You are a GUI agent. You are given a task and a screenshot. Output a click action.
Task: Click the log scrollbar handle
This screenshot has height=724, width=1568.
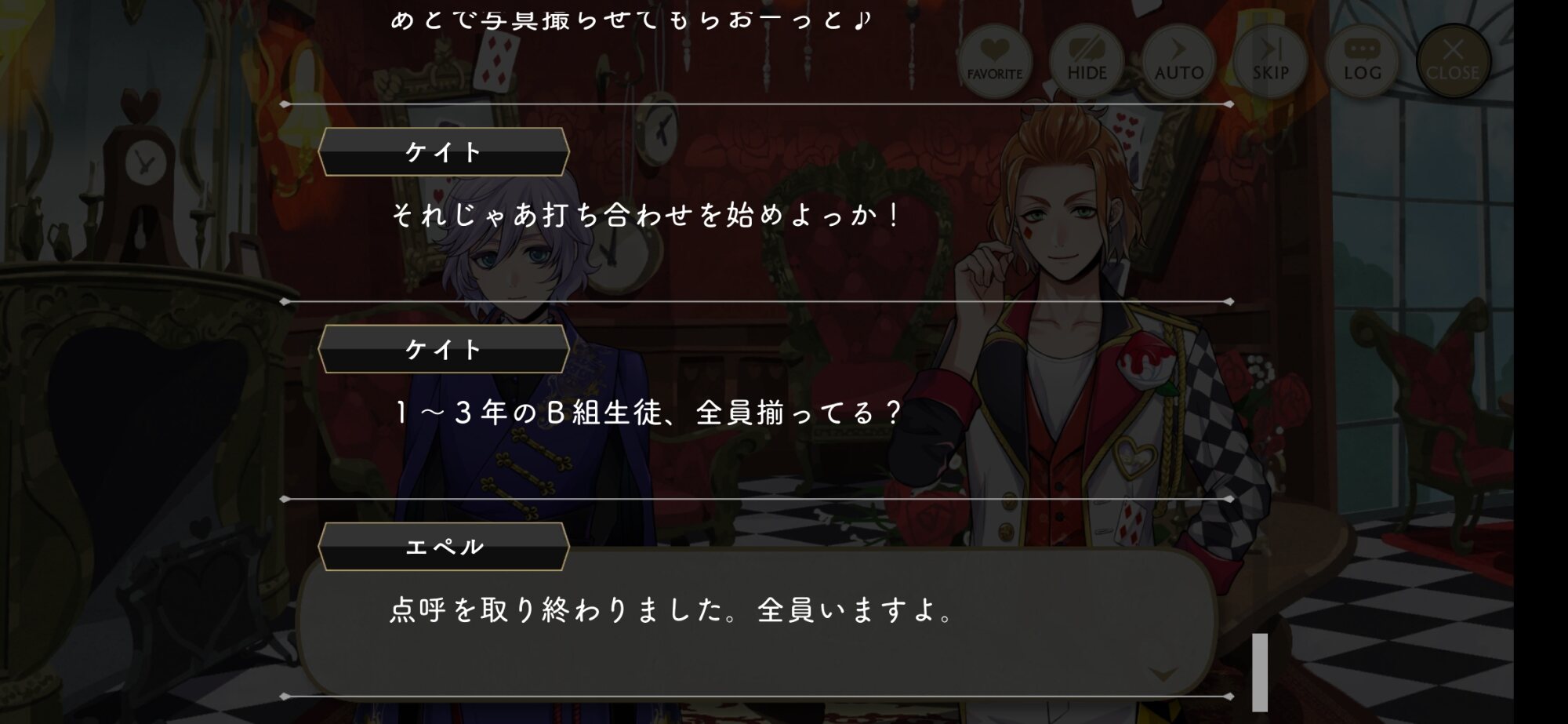1260,671
